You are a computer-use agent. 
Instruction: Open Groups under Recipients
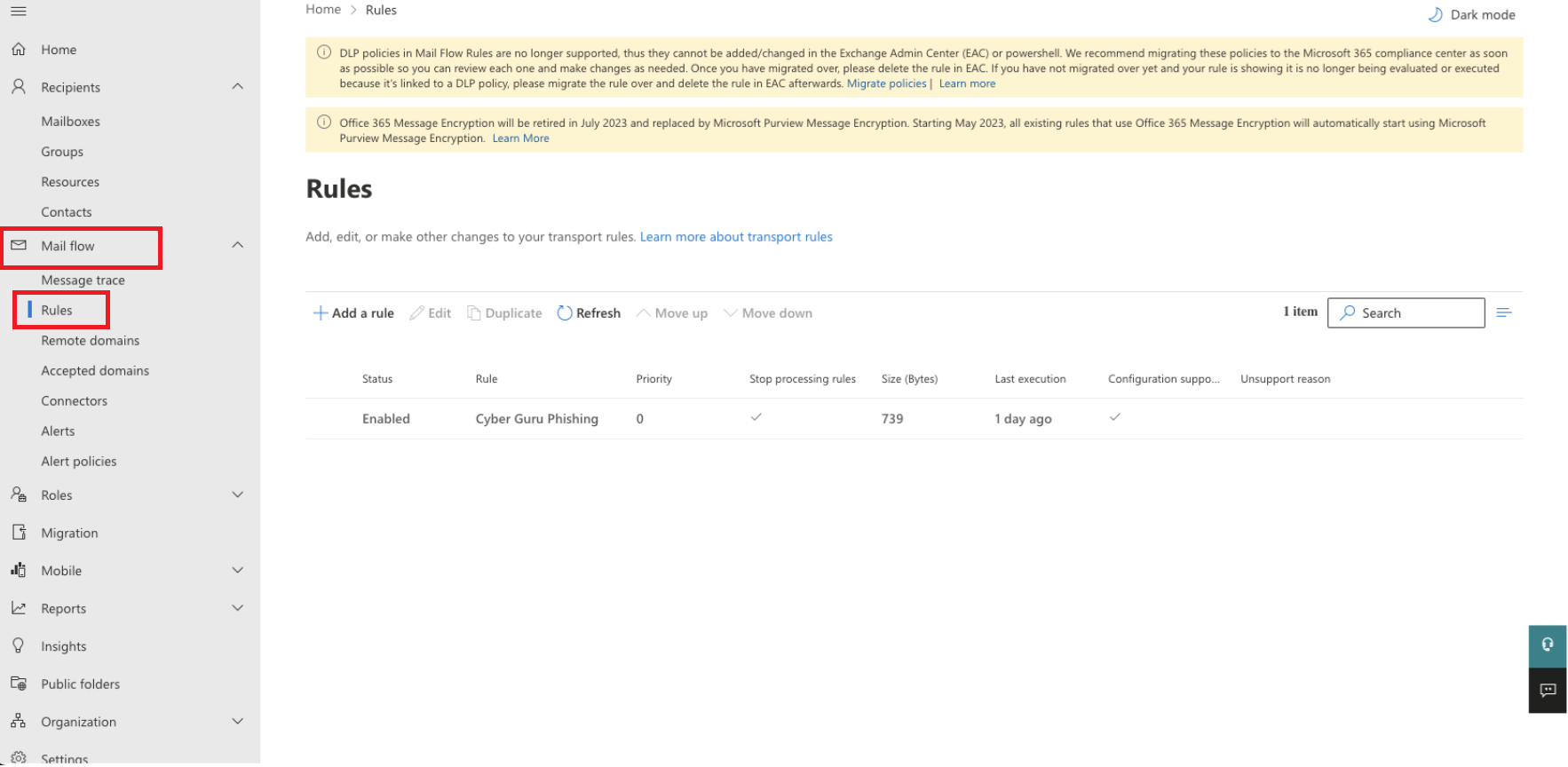[62, 152]
